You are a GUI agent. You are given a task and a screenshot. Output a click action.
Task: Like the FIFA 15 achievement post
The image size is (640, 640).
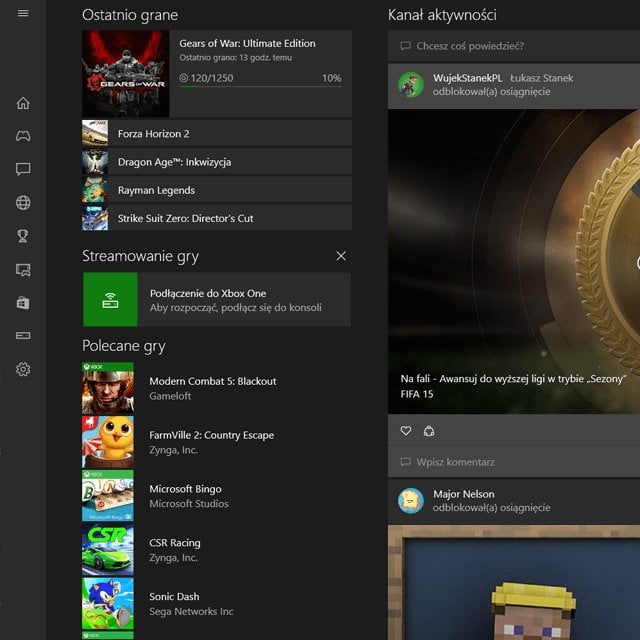click(405, 431)
